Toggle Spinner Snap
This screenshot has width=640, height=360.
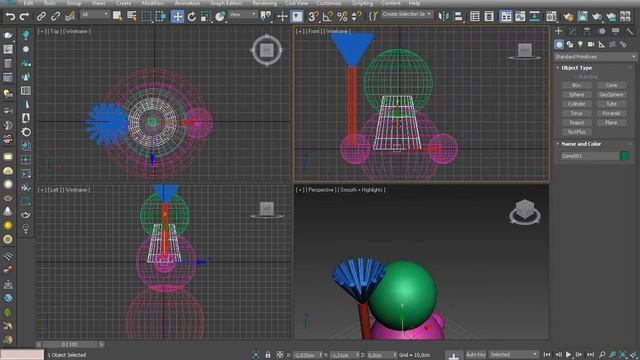[x=356, y=16]
